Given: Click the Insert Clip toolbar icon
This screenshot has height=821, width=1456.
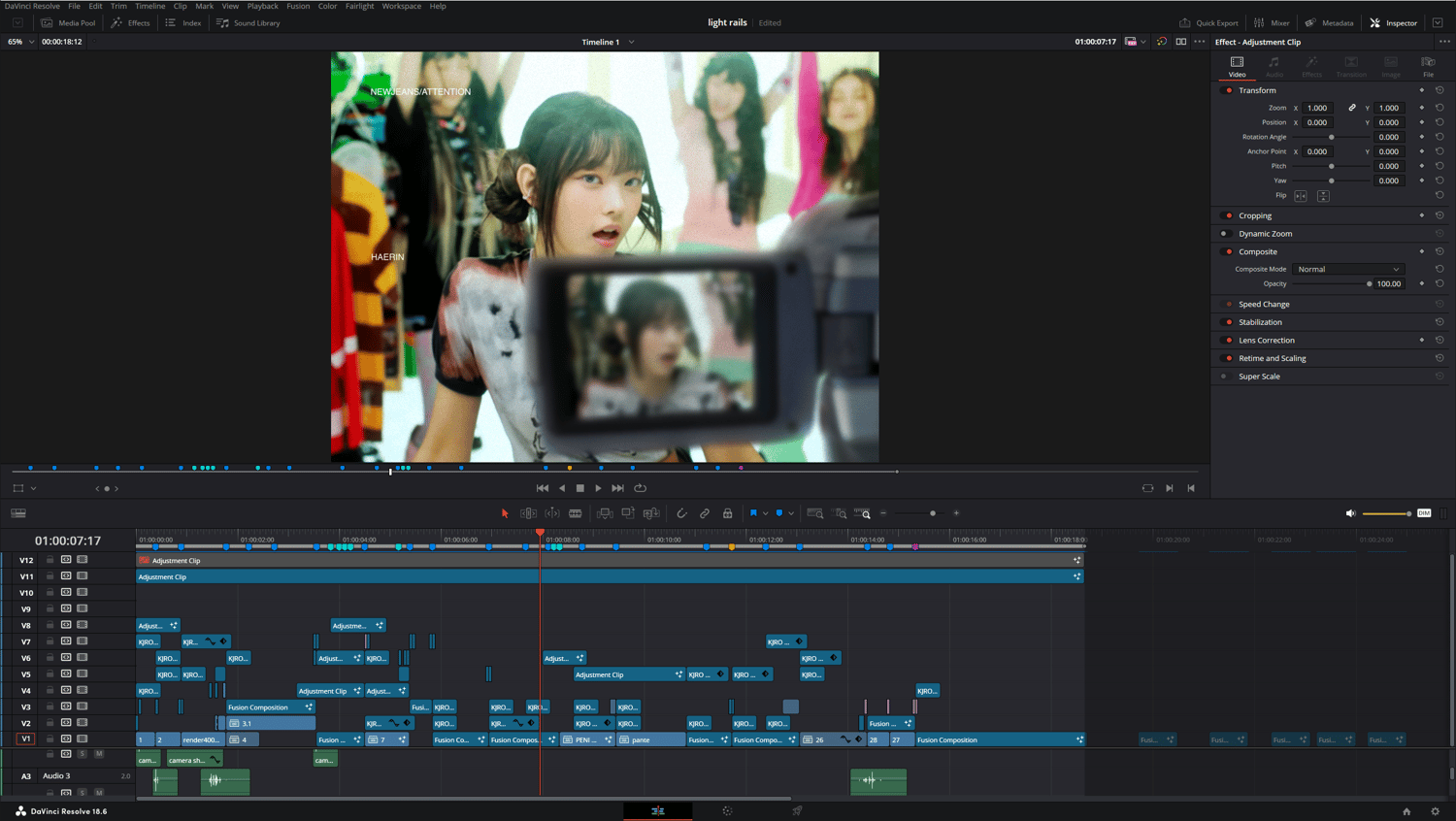Looking at the screenshot, I should 605,513.
